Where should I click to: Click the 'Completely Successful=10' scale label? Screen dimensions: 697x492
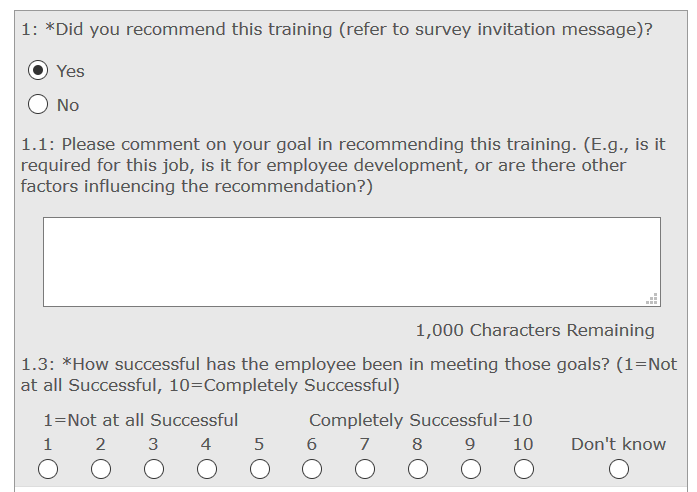[420, 420]
